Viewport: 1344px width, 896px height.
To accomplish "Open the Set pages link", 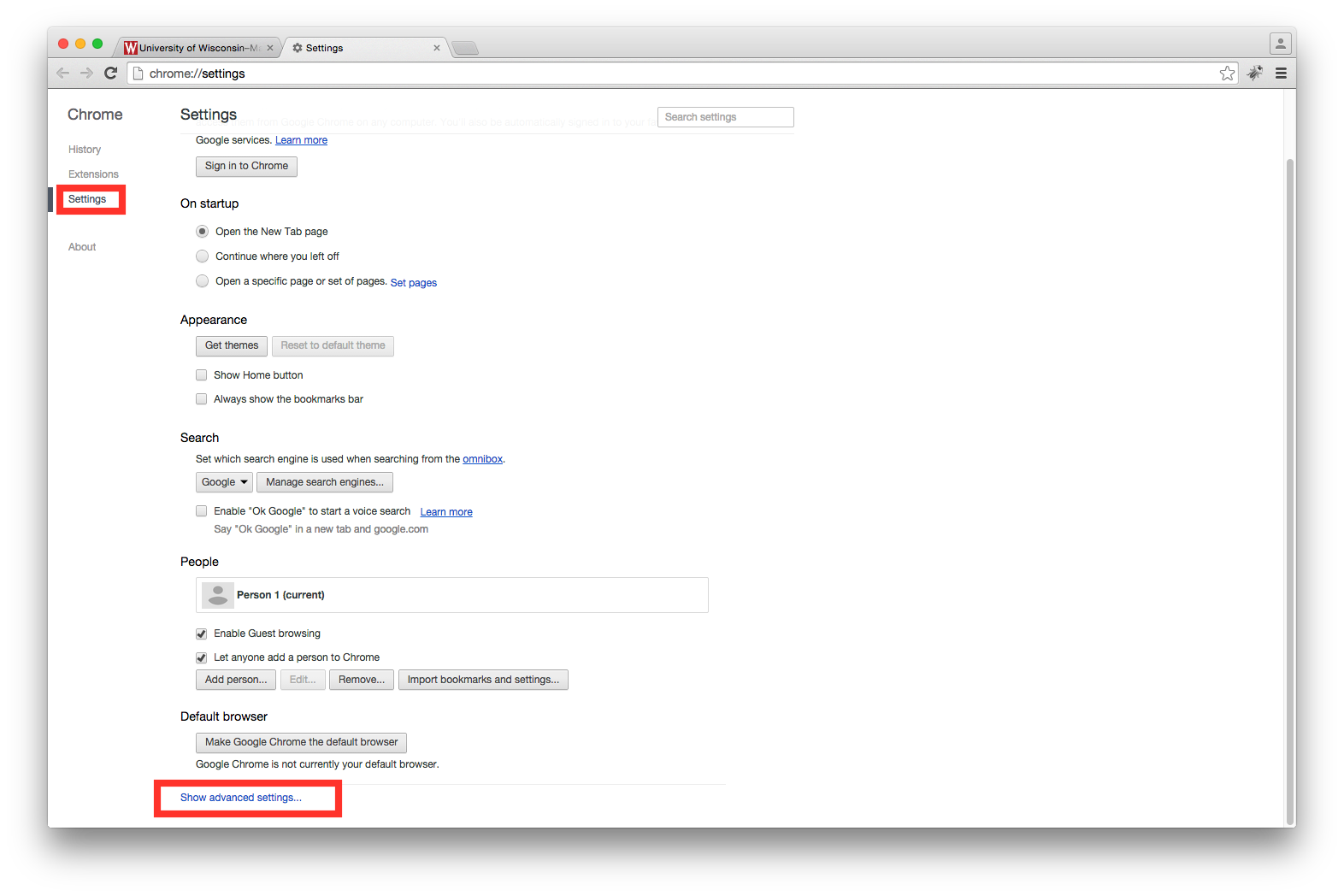I will pyautogui.click(x=414, y=283).
